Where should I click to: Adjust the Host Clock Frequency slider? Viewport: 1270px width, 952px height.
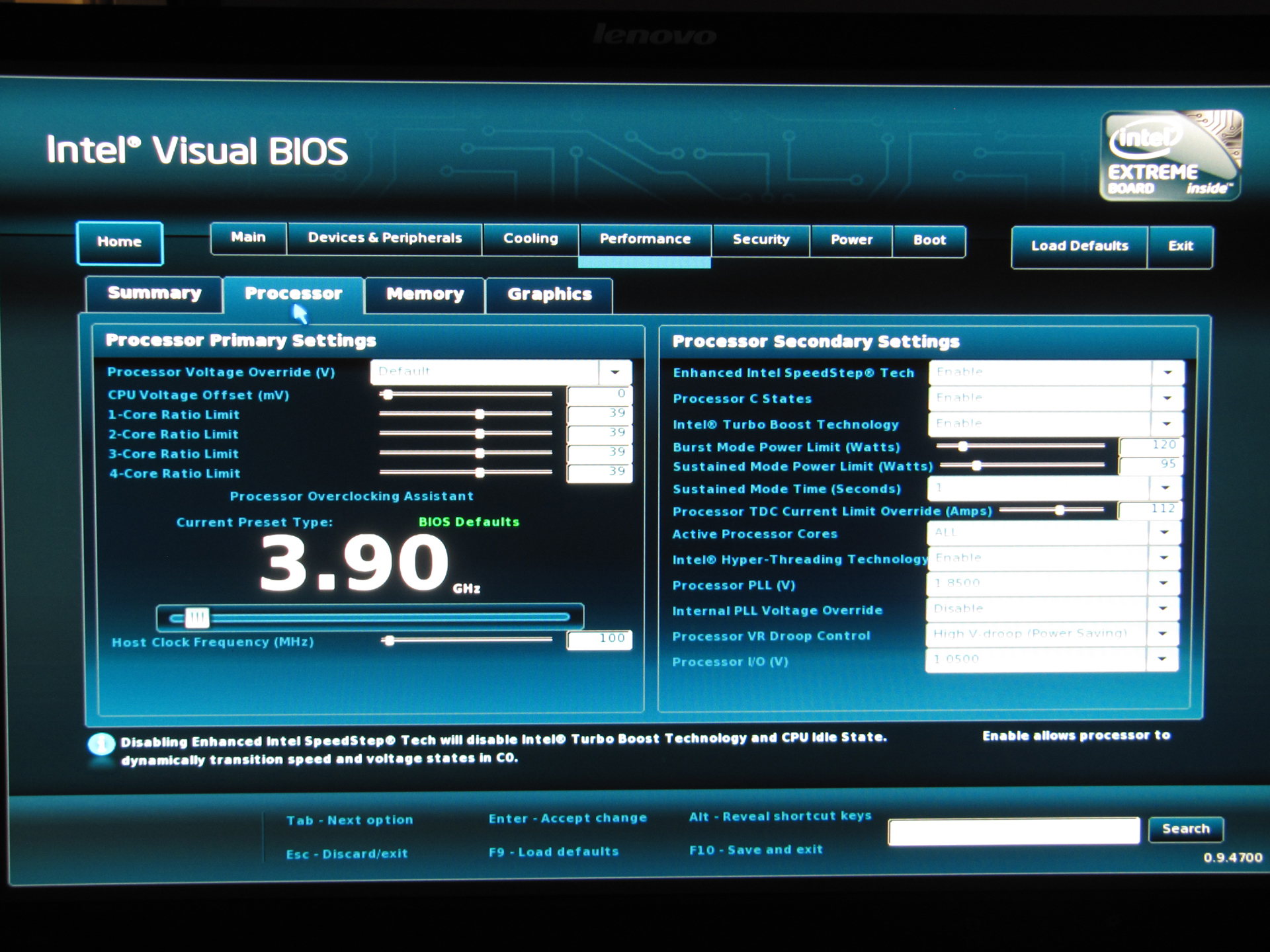click(466, 640)
